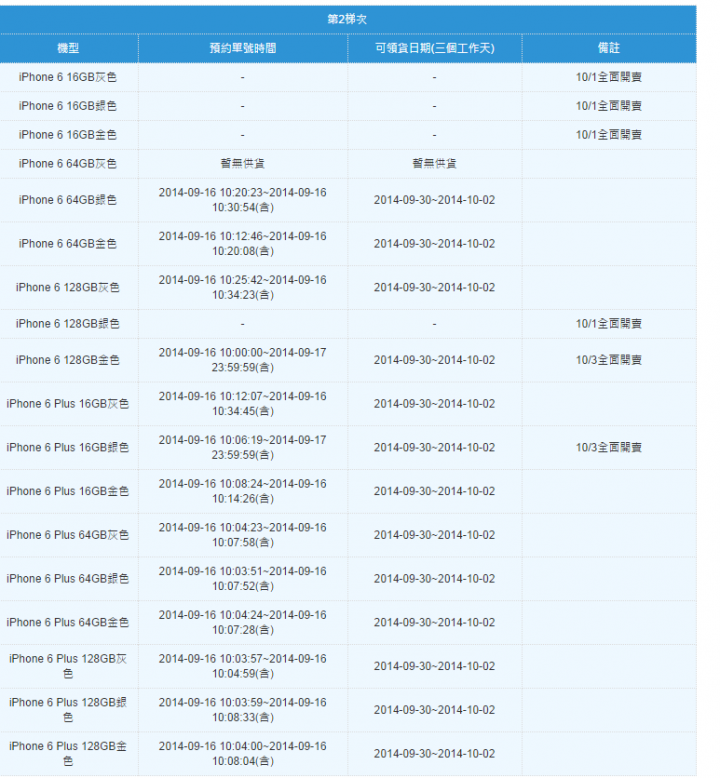The image size is (720, 778).
Task: Select the iPhone 6 Plus 16GB灰色 cell
Action: (x=68, y=404)
